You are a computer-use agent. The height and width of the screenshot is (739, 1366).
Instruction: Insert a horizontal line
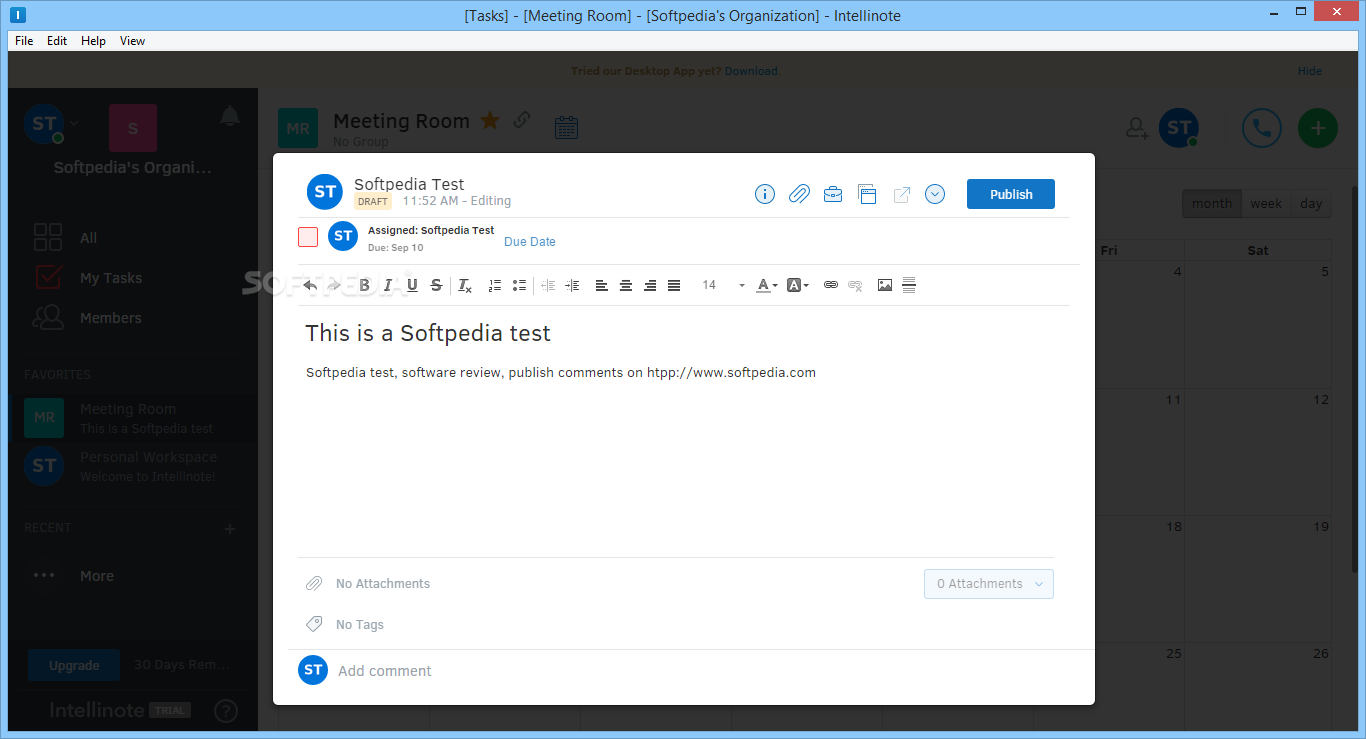(909, 285)
